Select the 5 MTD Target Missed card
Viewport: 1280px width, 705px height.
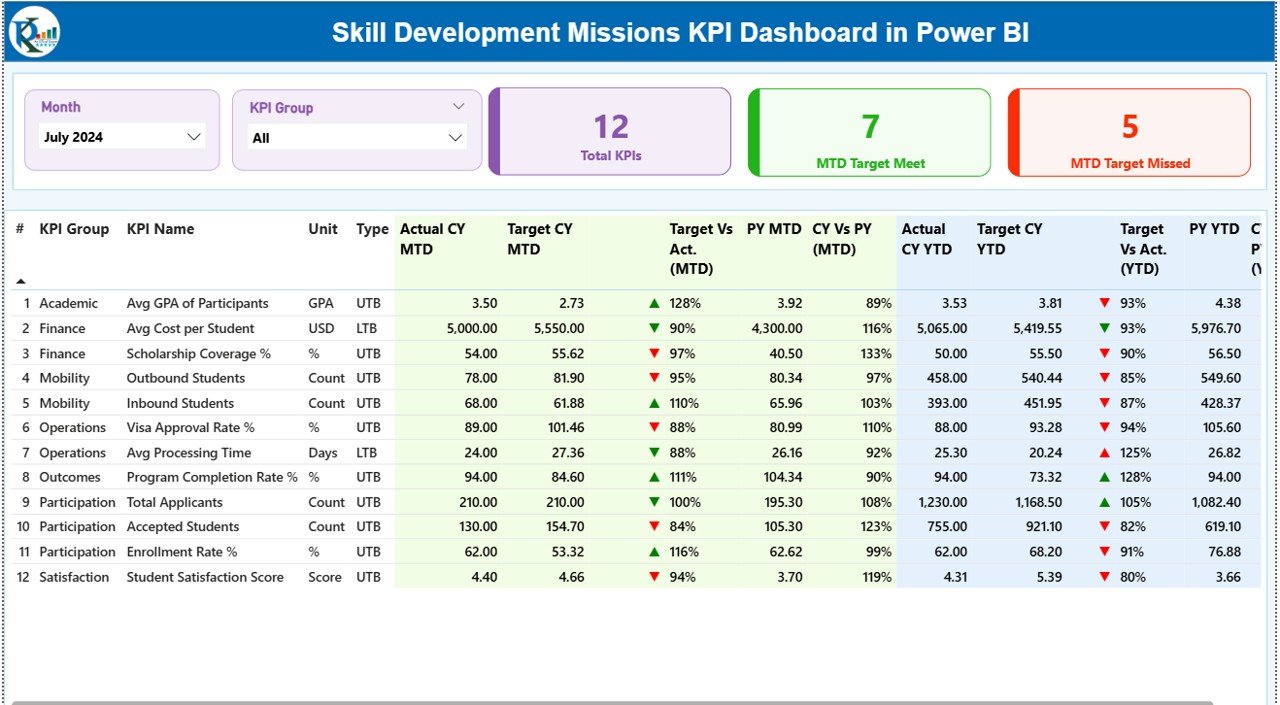1128,132
